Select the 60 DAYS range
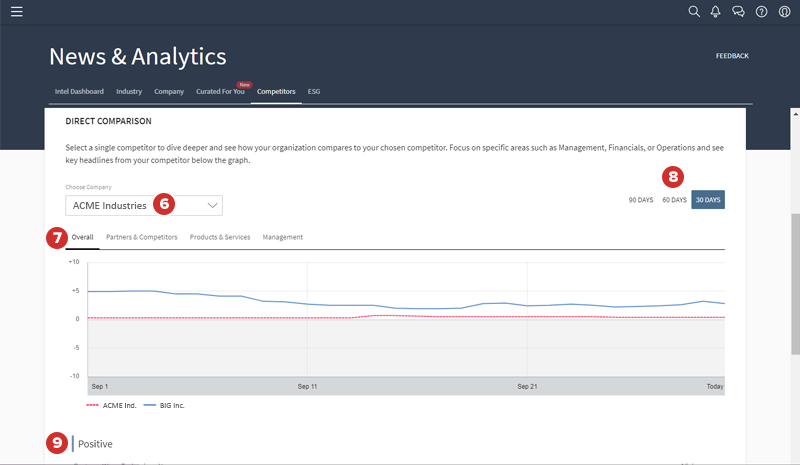Image resolution: width=800 pixels, height=465 pixels. pyautogui.click(x=674, y=200)
